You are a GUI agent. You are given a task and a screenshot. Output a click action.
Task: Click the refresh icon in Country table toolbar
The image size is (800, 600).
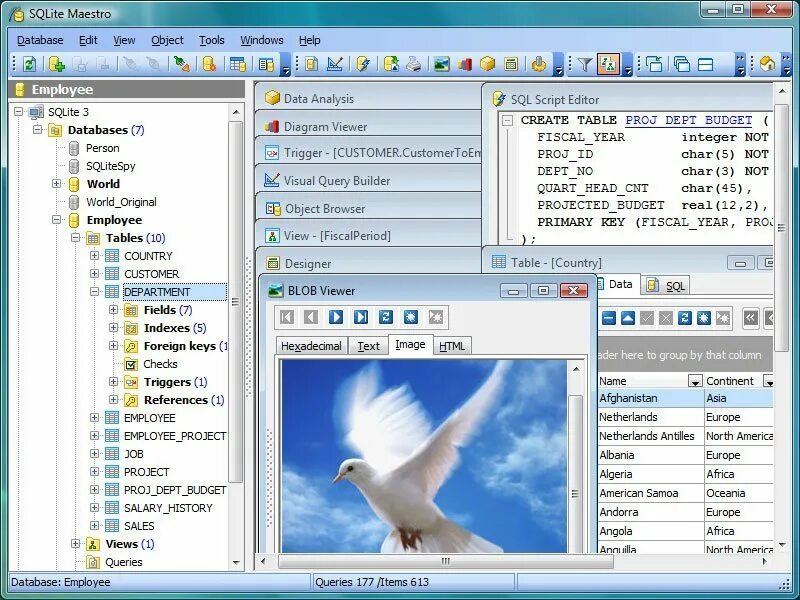685,318
